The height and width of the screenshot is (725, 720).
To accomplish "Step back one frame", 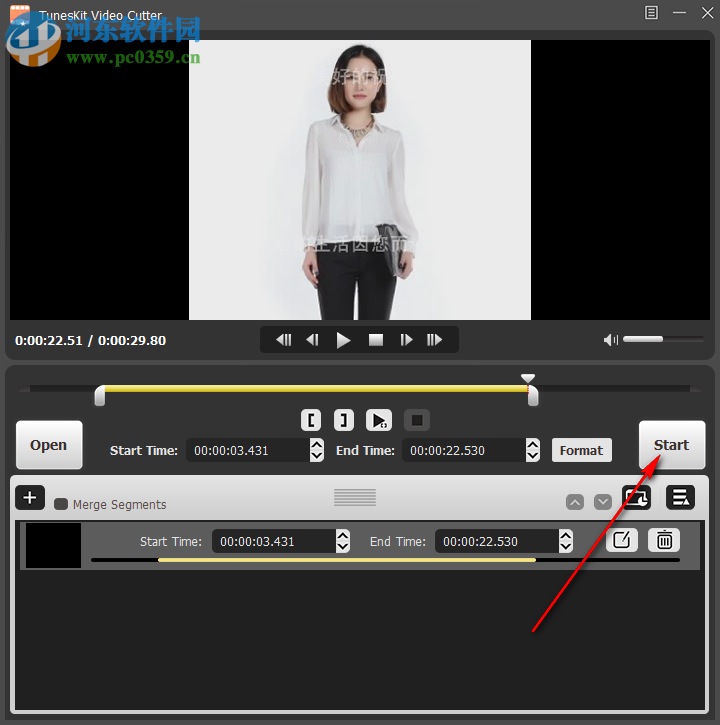I will [x=313, y=340].
